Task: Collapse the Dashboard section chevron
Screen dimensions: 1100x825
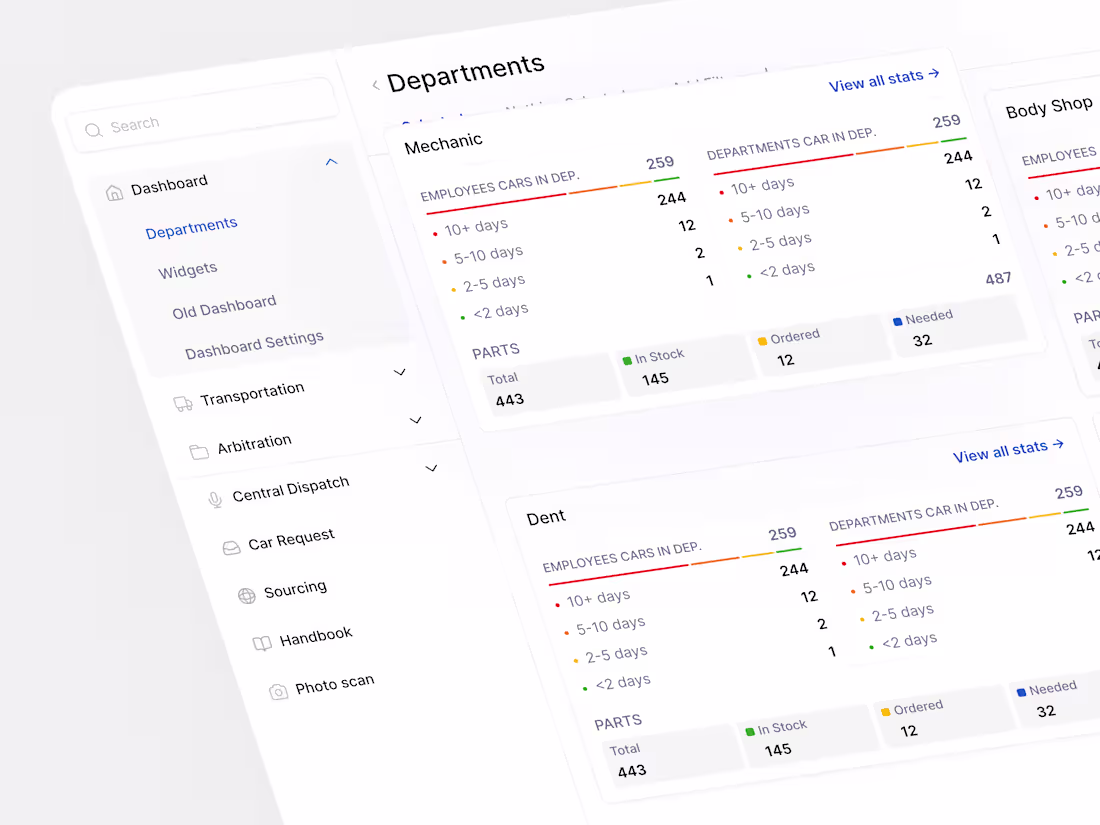Action: pos(331,161)
